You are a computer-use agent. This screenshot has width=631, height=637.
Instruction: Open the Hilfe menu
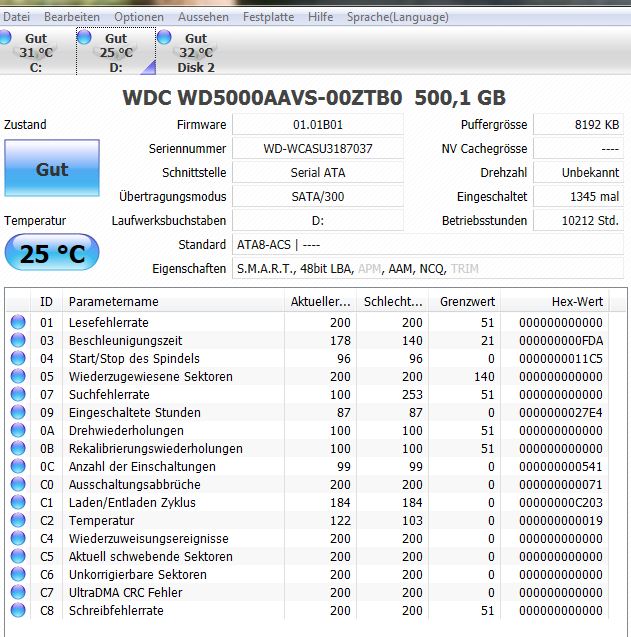coord(321,17)
